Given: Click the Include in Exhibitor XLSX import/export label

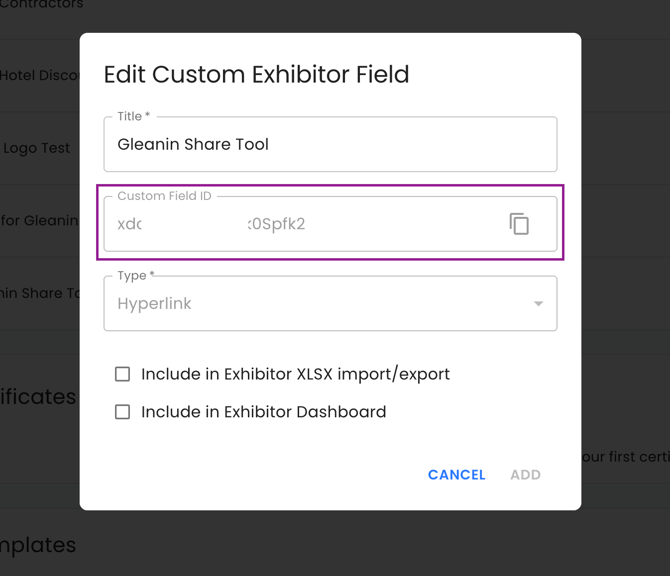Looking at the screenshot, I should click(295, 374).
